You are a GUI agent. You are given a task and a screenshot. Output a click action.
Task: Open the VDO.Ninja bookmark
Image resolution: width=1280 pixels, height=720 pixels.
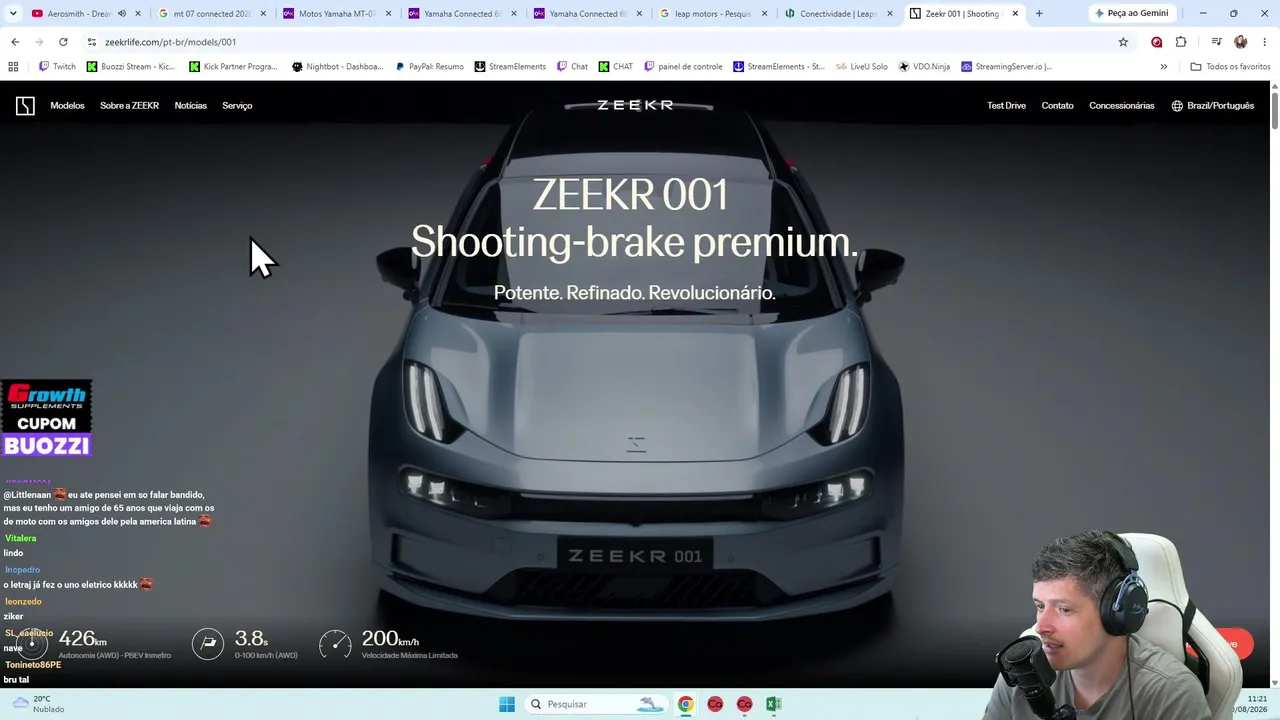click(924, 67)
